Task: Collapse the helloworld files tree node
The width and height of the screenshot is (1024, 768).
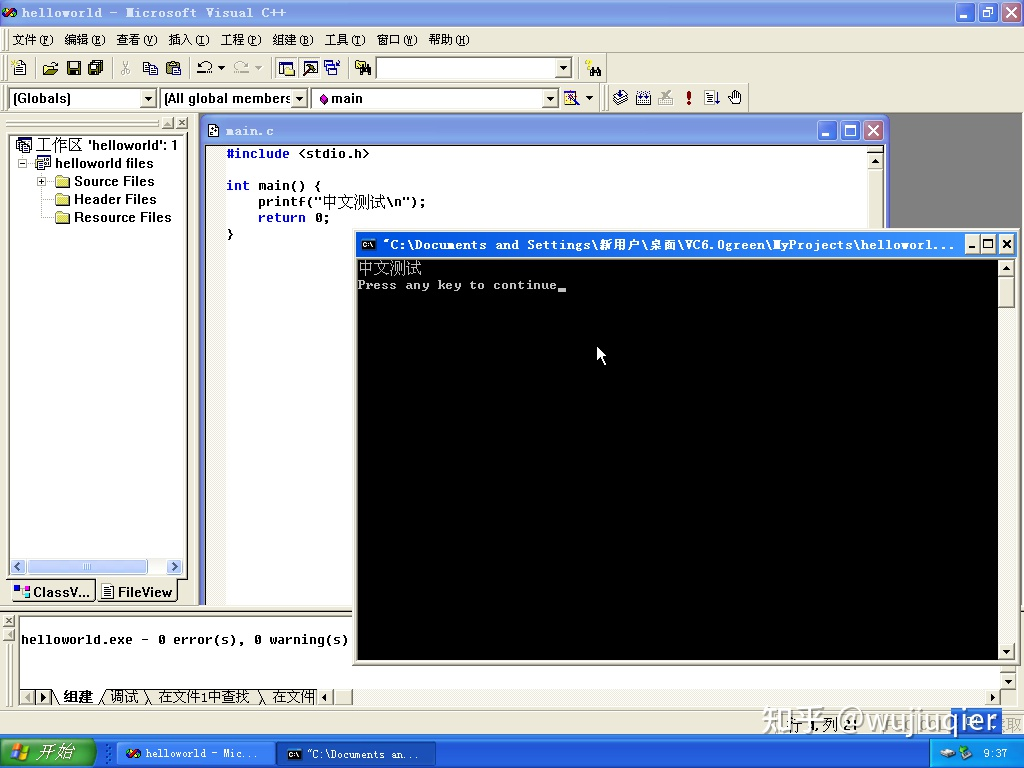Action: coord(22,163)
